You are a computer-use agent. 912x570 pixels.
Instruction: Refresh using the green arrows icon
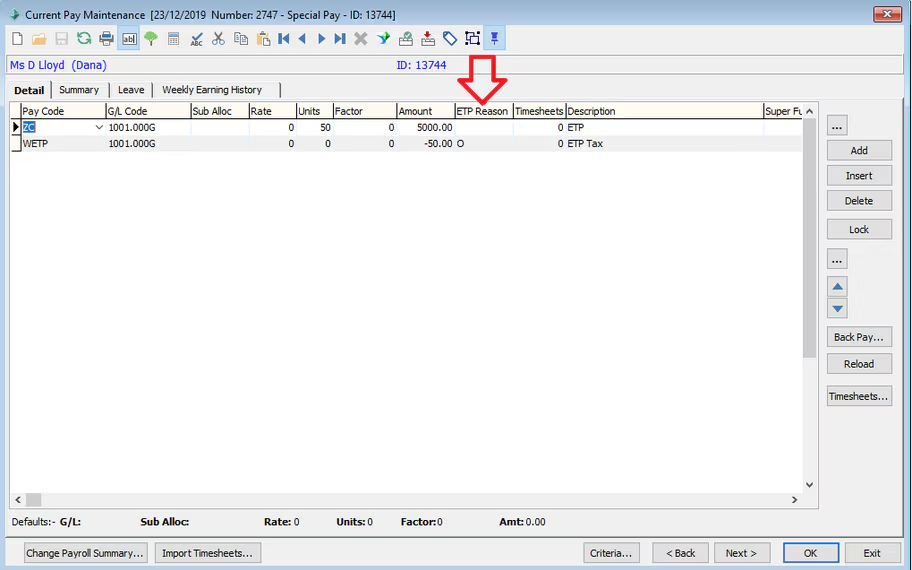[84, 39]
